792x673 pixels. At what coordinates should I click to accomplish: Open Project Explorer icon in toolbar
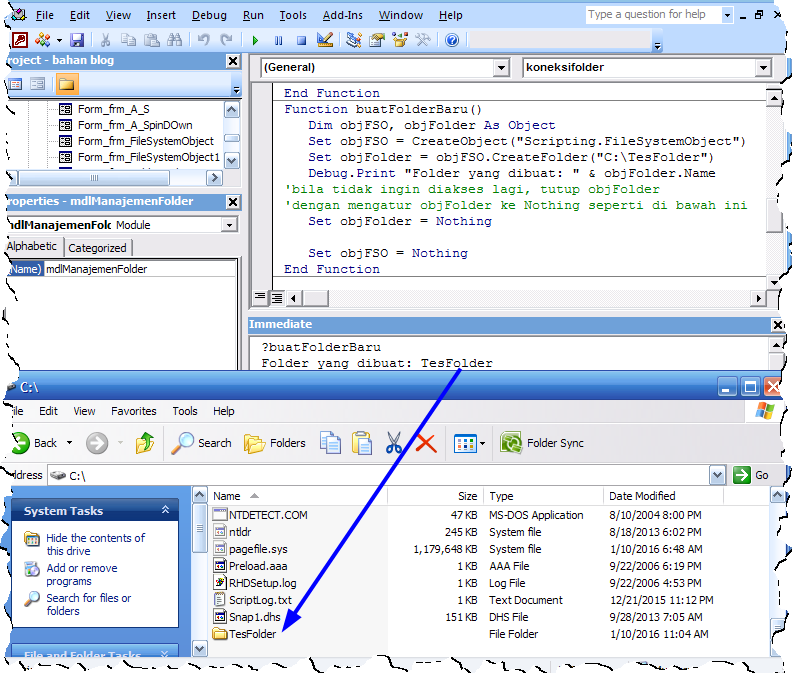[354, 40]
